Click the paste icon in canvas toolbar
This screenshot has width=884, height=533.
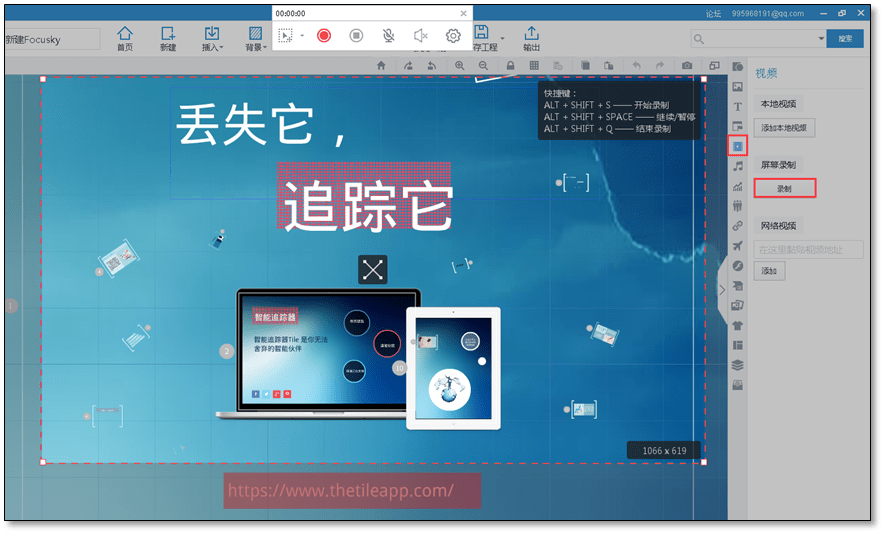[608, 65]
